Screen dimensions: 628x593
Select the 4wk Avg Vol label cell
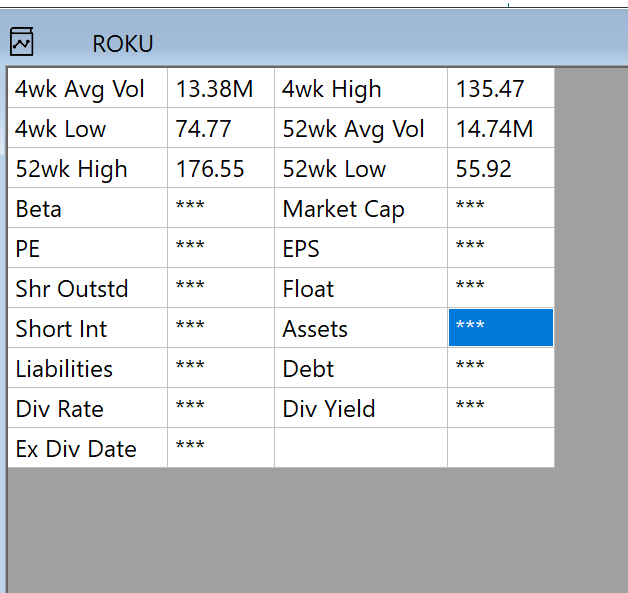pyautogui.click(x=87, y=89)
